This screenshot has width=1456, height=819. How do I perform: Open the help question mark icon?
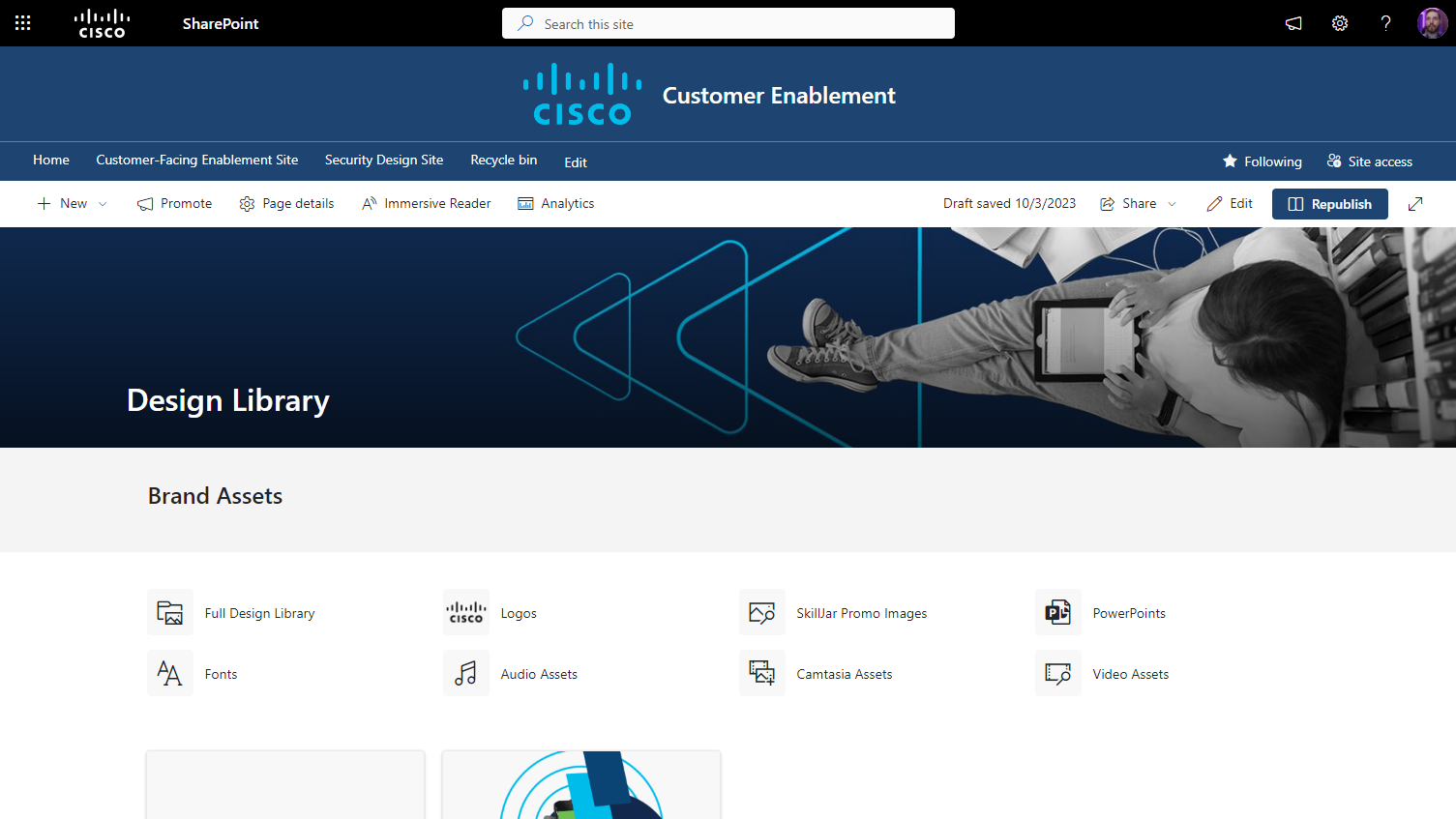click(x=1385, y=23)
